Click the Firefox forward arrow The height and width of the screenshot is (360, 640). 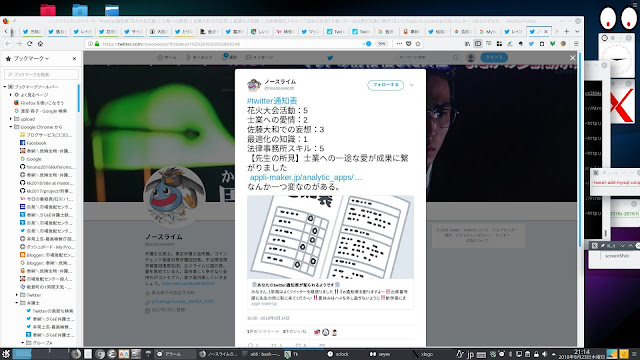tap(19, 44)
